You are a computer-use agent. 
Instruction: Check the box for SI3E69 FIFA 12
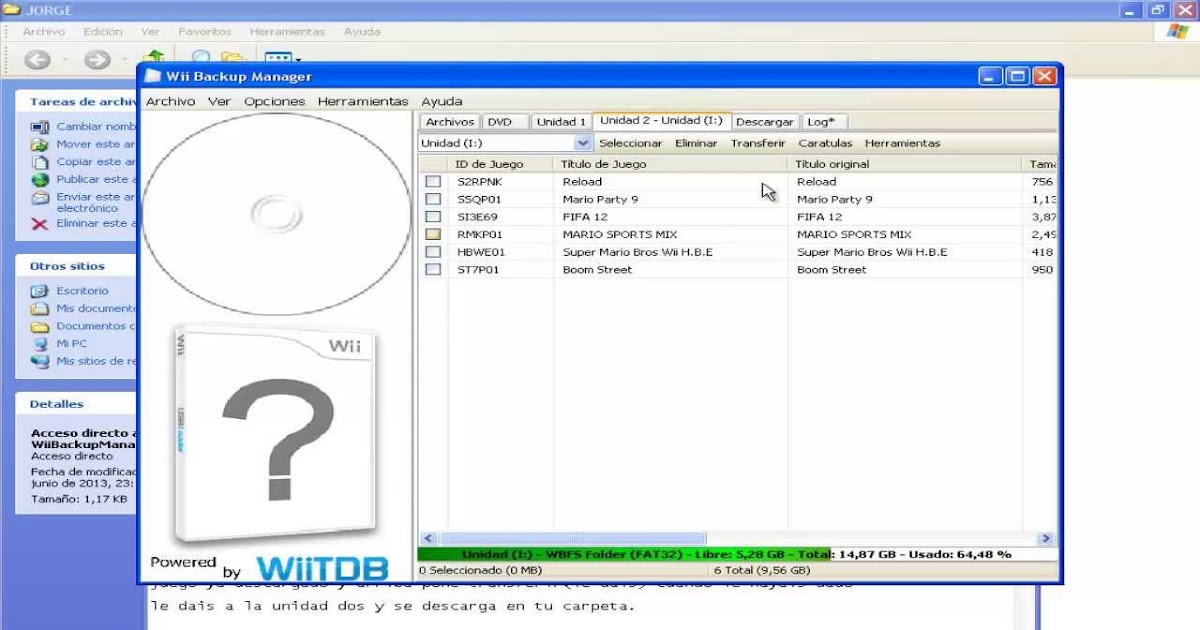coord(433,217)
